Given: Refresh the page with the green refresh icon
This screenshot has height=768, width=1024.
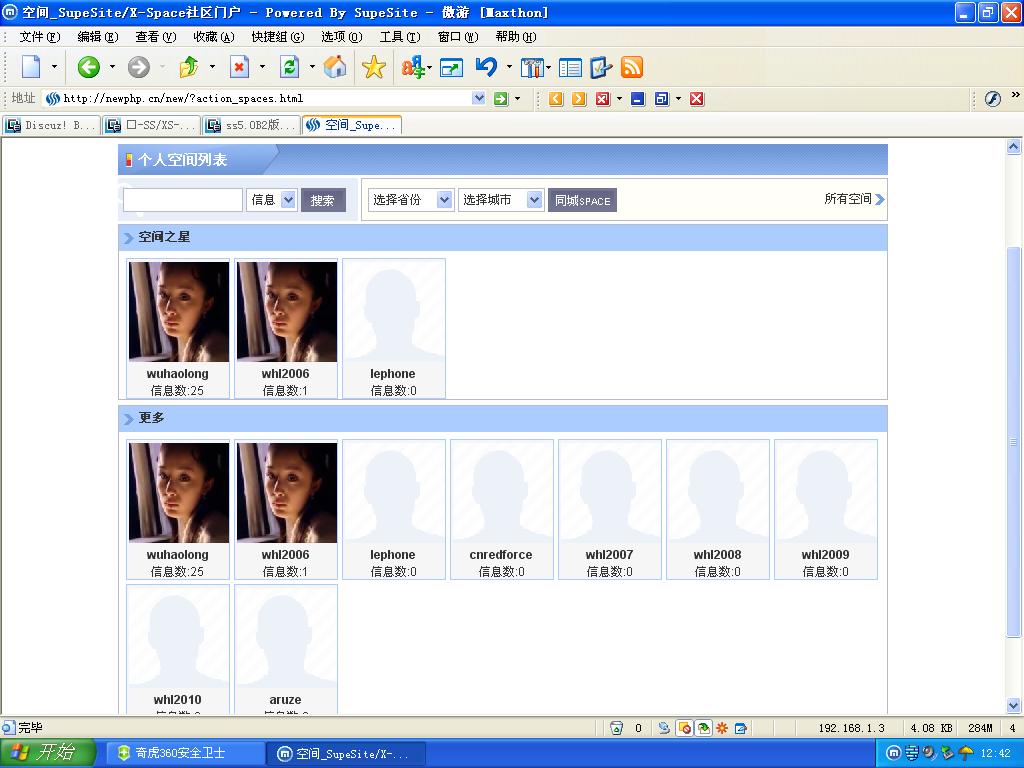Looking at the screenshot, I should click(x=289, y=67).
